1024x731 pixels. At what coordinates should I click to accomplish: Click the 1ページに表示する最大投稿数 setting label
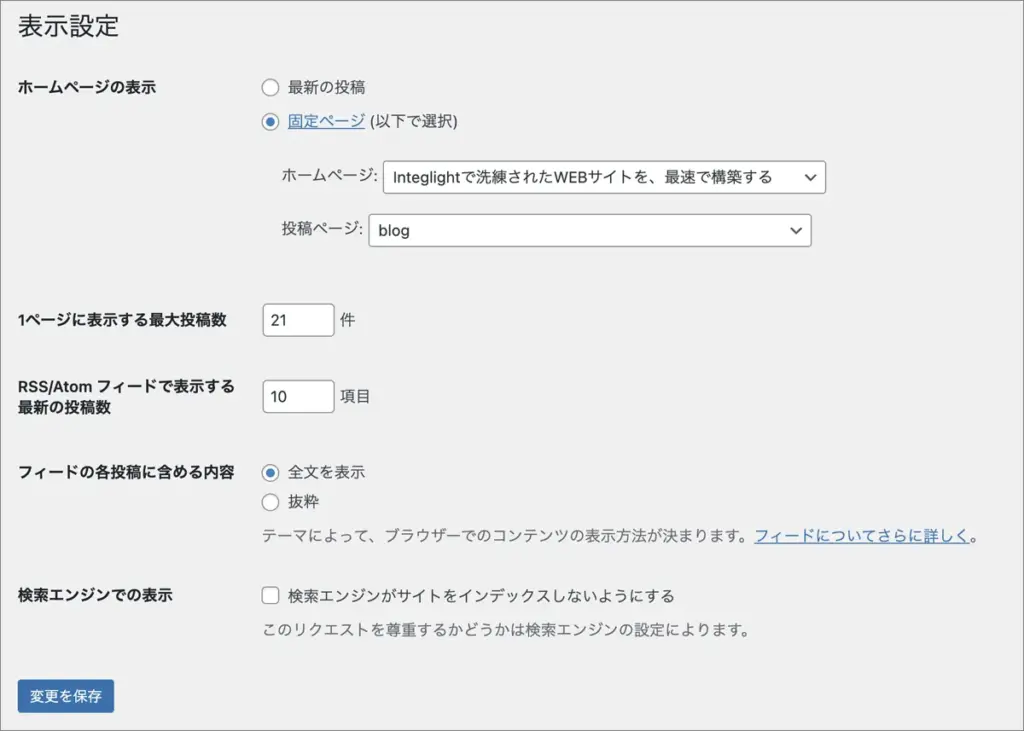click(x=122, y=320)
